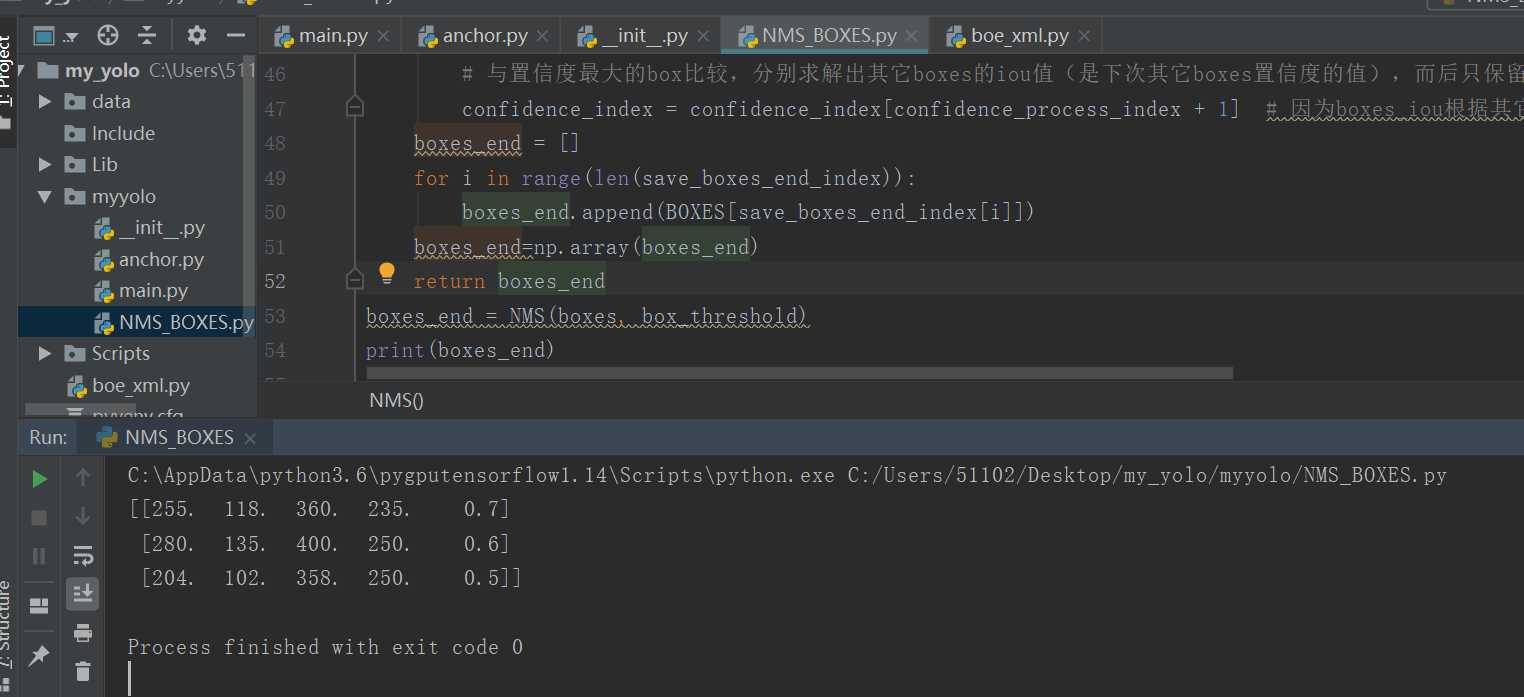Click the console row starting with 280.
This screenshot has height=697, width=1524.
click(325, 544)
